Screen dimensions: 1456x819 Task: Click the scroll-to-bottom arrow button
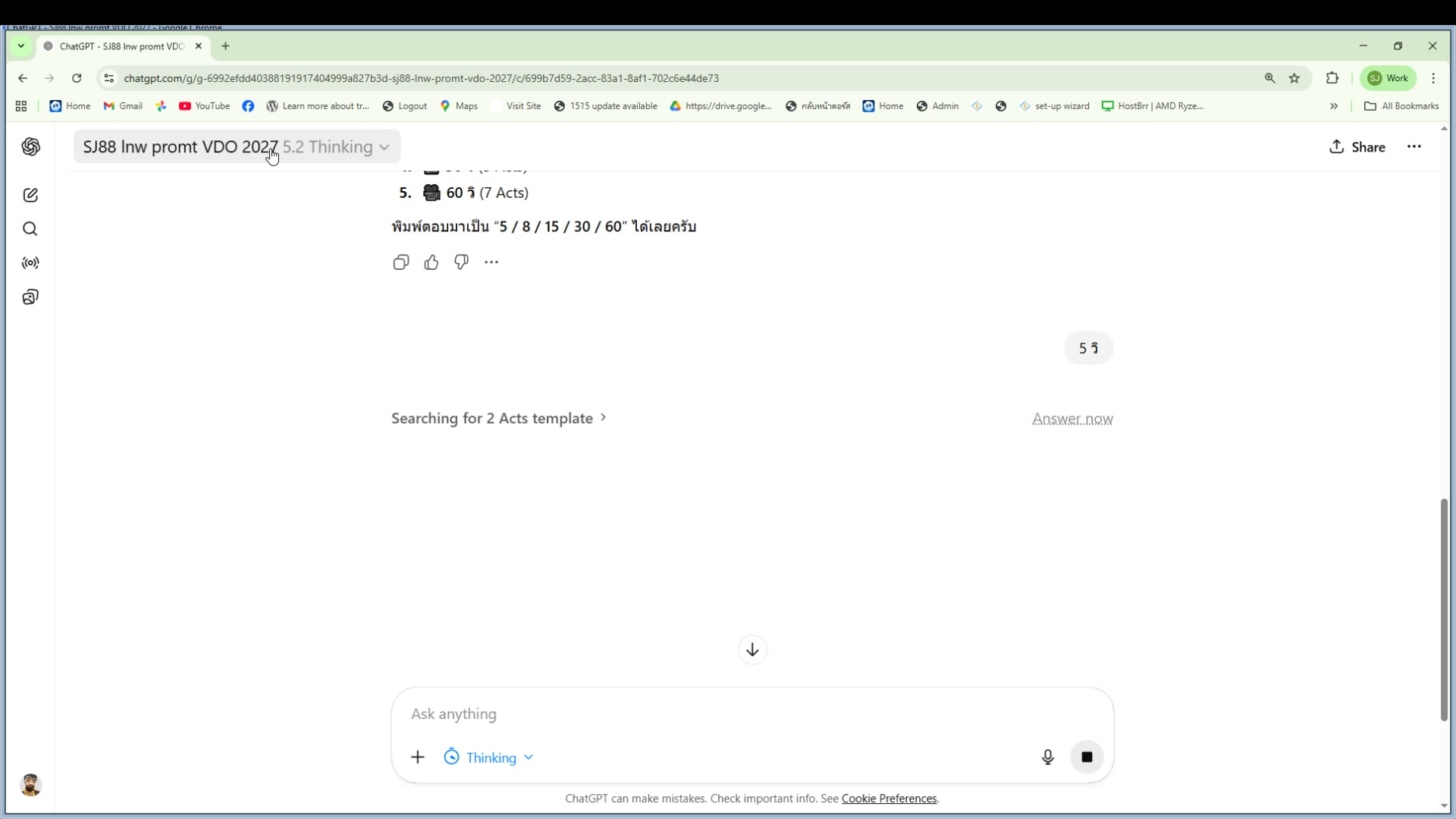pyautogui.click(x=752, y=650)
